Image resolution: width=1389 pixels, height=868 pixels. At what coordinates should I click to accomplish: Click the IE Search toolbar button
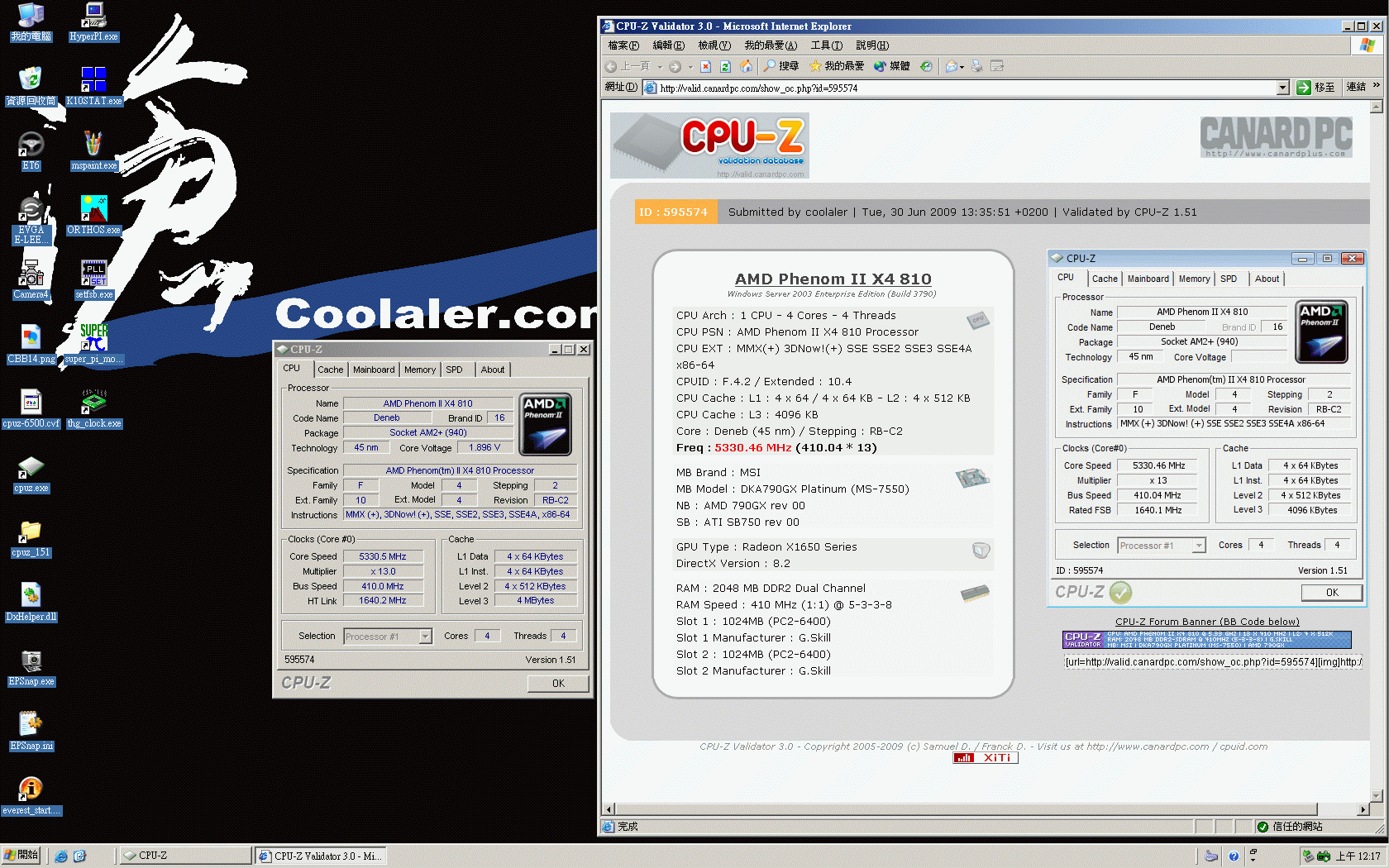pyautogui.click(x=780, y=66)
